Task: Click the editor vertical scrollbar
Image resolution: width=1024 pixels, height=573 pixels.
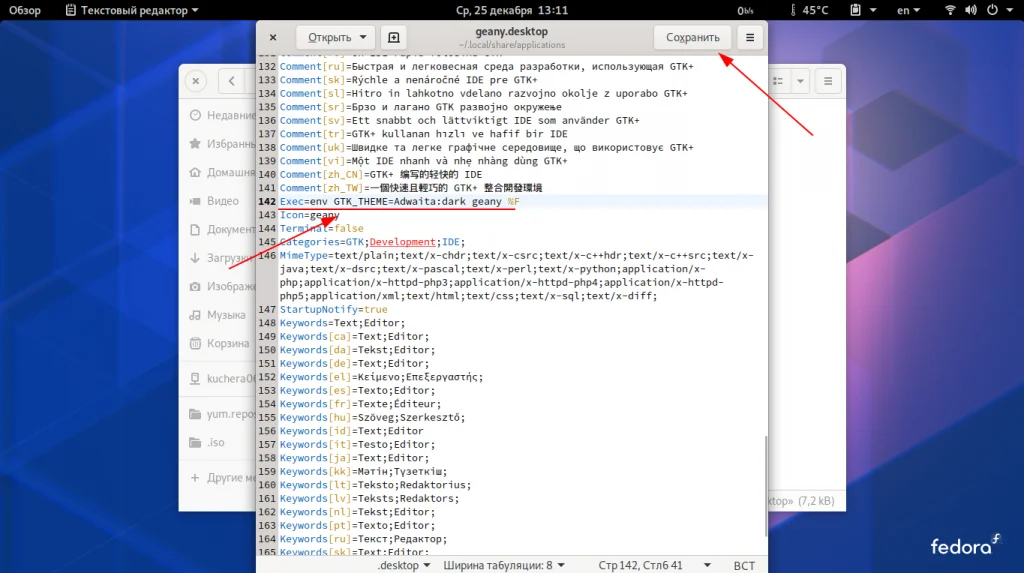Action: (x=765, y=486)
